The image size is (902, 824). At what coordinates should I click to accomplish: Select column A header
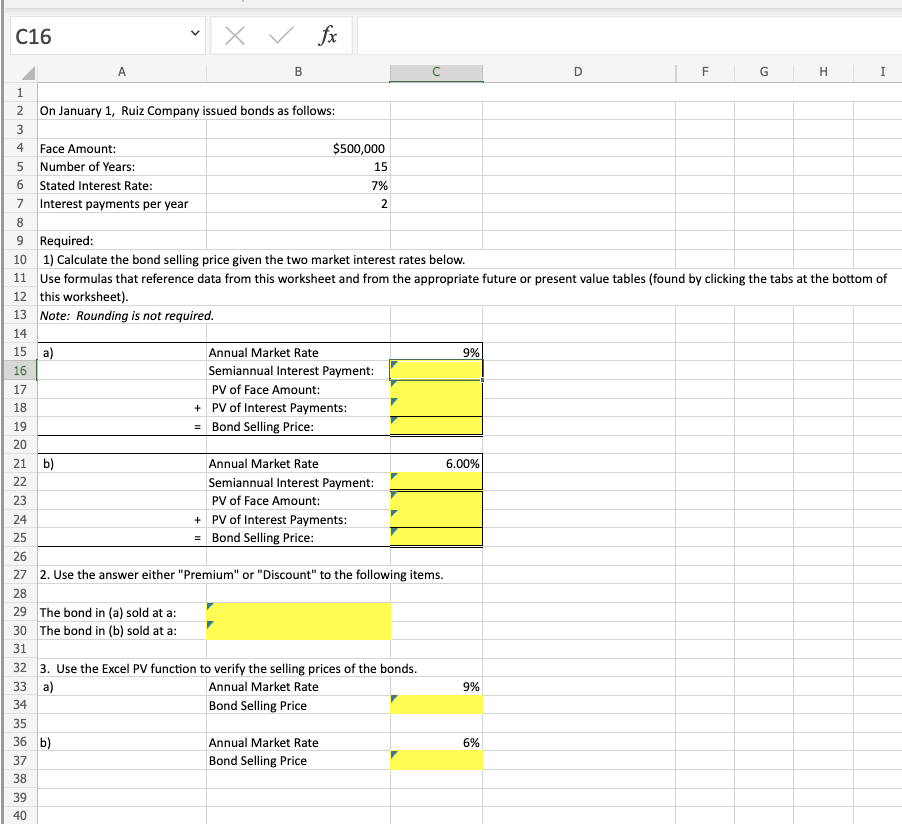(122, 72)
